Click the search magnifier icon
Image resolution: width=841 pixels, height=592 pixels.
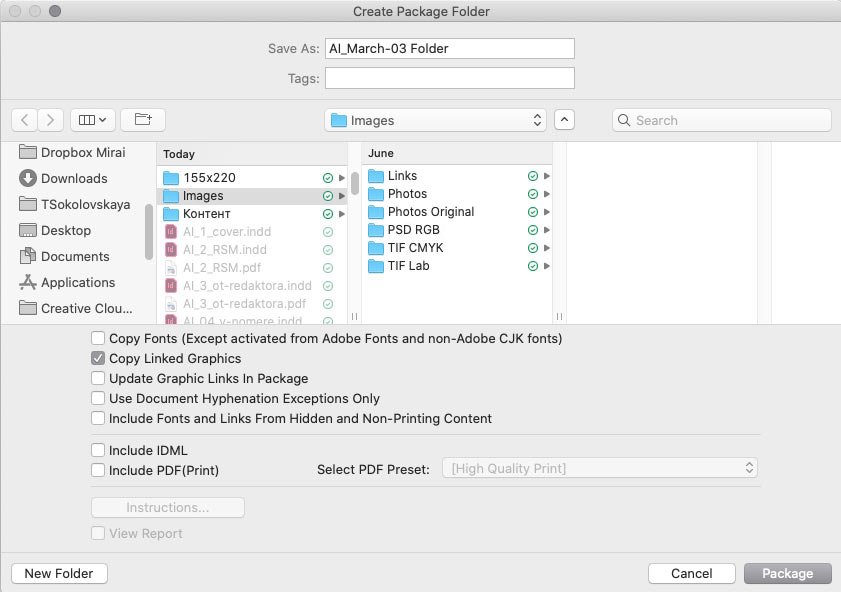[x=624, y=120]
